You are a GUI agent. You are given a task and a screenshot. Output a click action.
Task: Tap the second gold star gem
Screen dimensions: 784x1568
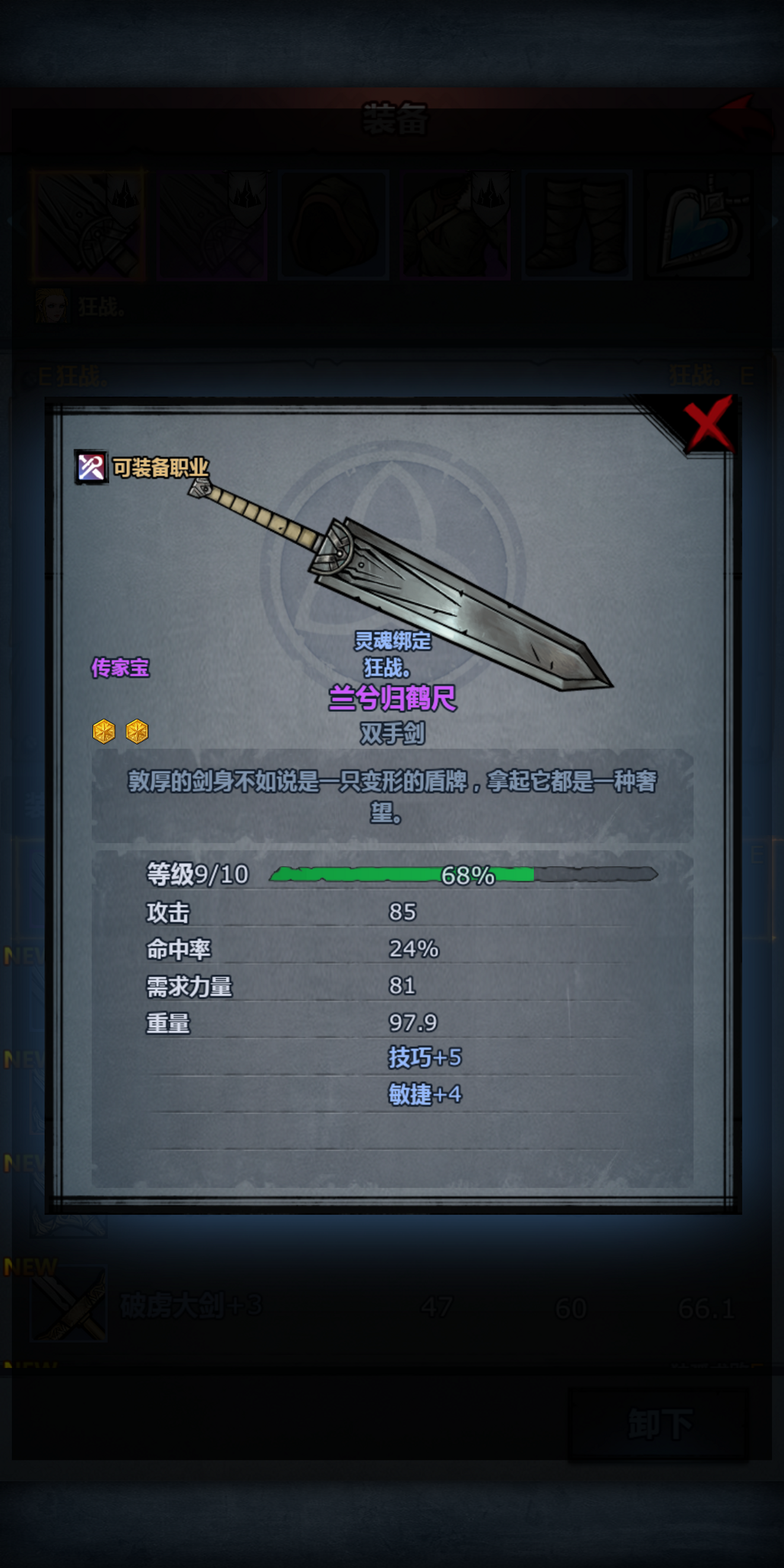click(x=137, y=731)
